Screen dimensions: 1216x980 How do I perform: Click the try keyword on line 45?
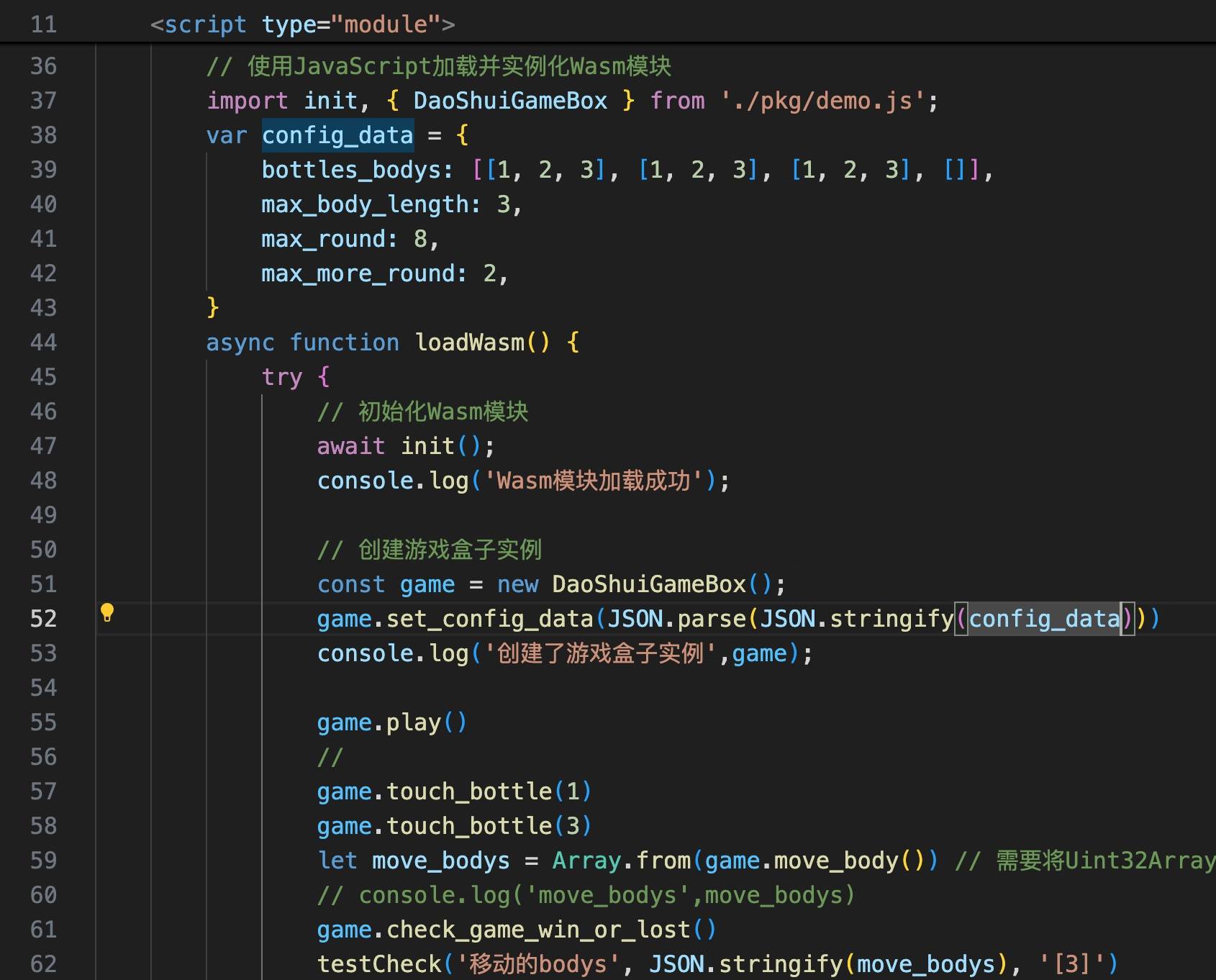[x=281, y=377]
